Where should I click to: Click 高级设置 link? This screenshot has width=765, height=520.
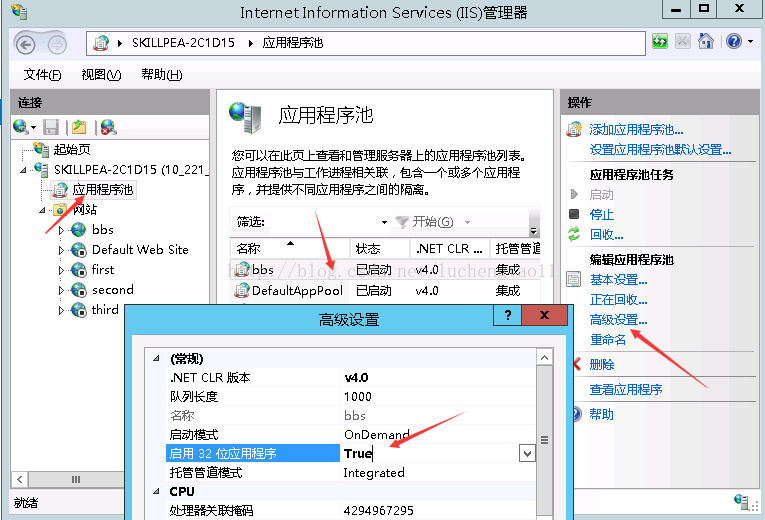pos(619,320)
